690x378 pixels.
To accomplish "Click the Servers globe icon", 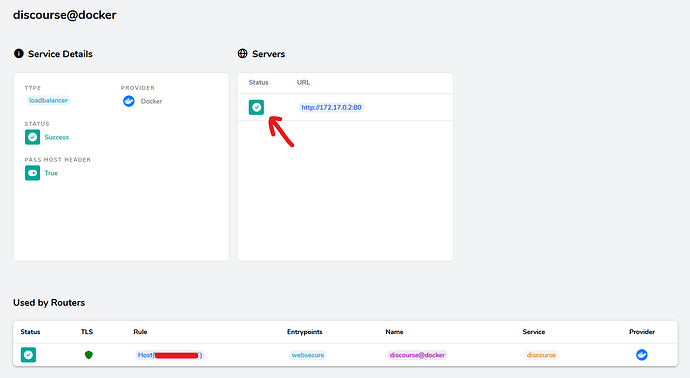I will [242, 54].
